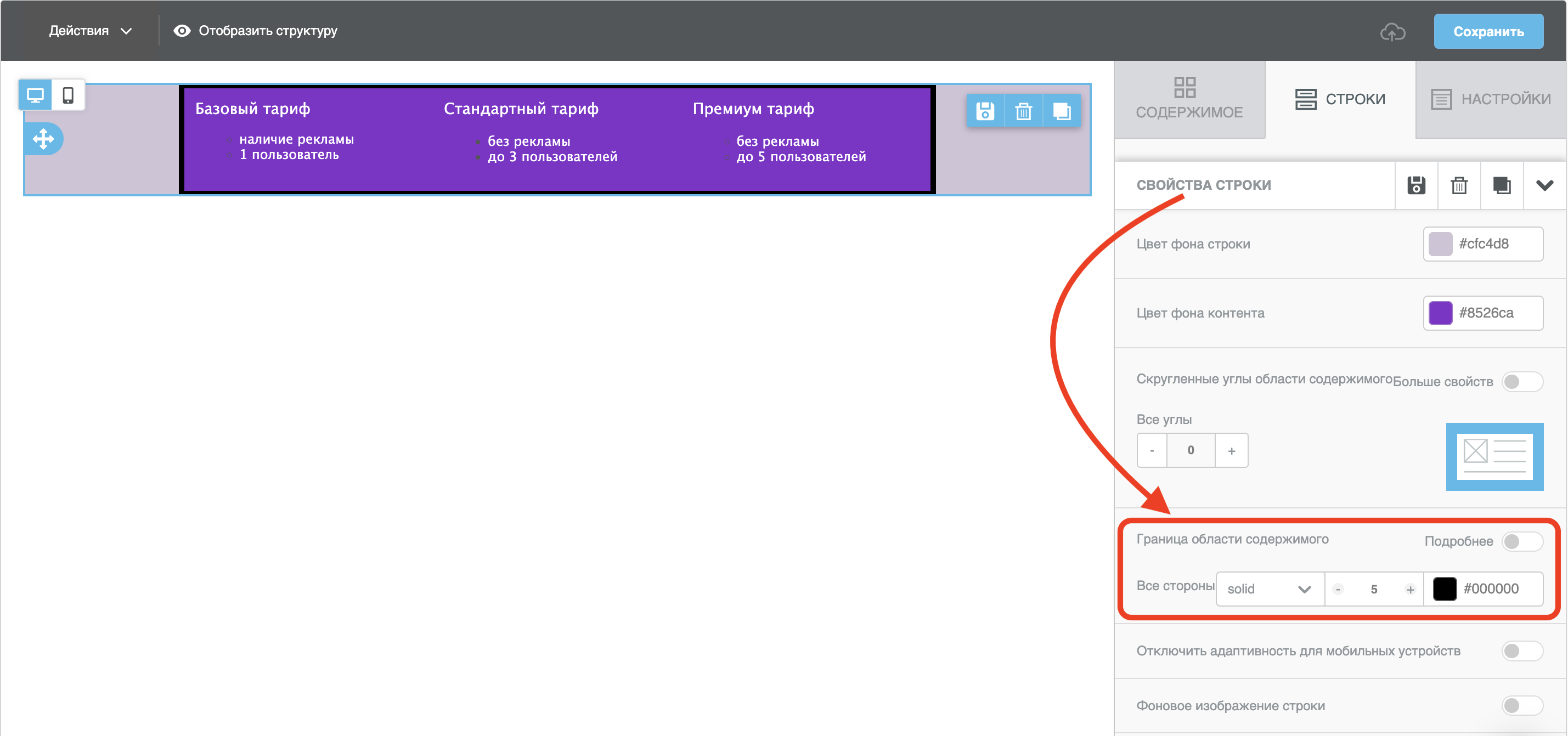This screenshot has height=736, width=1568.
Task: Collapse the СВОЙСТВА СТРОКИ panel chevron
Action: click(1544, 185)
